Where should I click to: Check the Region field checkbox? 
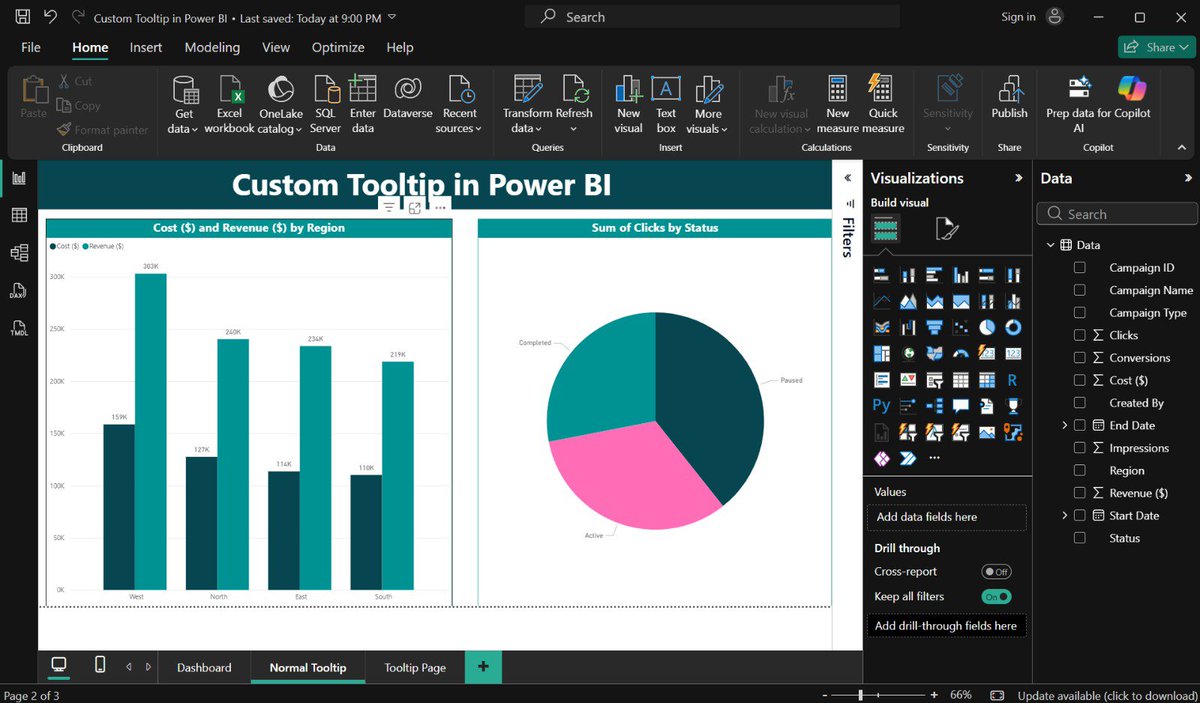(x=1079, y=470)
